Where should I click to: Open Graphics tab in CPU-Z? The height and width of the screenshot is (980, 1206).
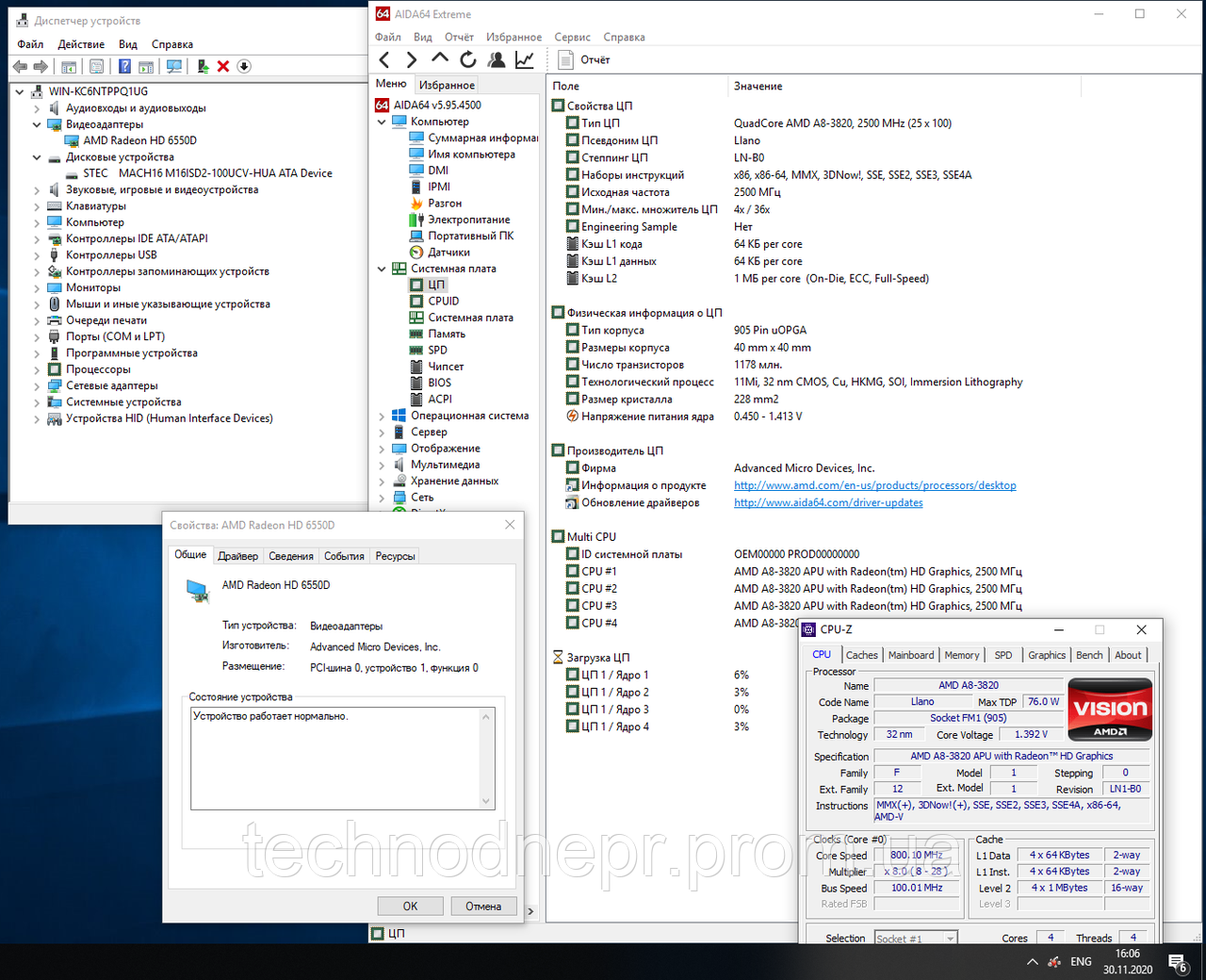pos(1047,656)
